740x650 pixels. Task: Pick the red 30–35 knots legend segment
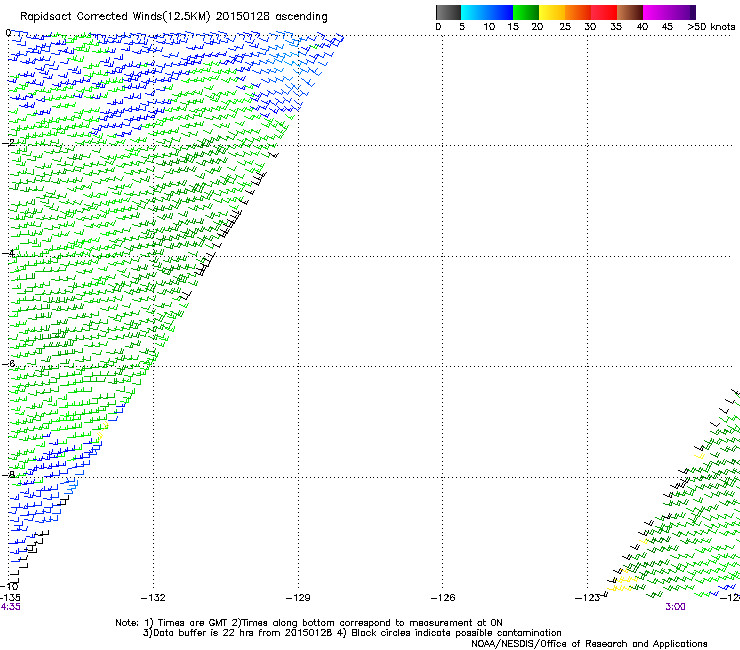pyautogui.click(x=604, y=12)
